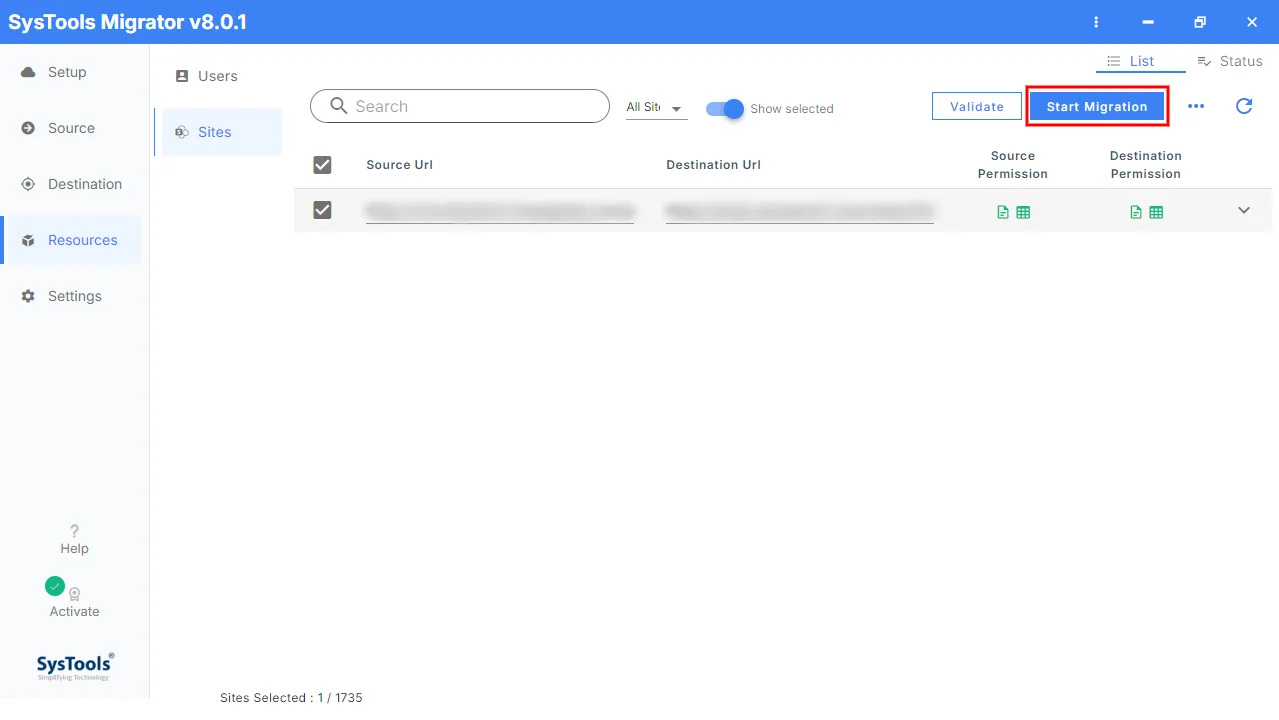
Task: Click the Source Permission column header
Action: (x=1013, y=165)
